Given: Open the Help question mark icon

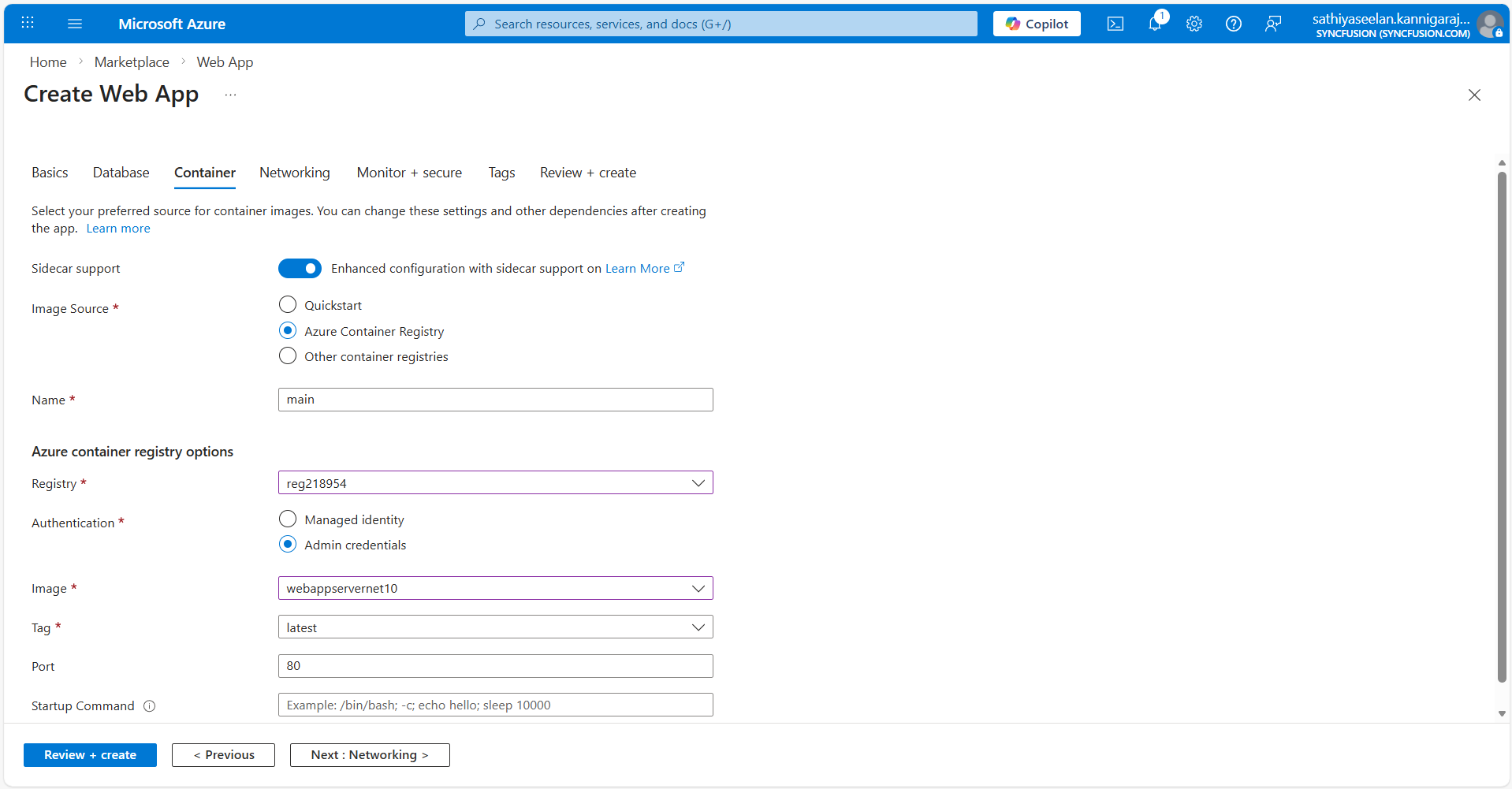Looking at the screenshot, I should pos(1234,24).
